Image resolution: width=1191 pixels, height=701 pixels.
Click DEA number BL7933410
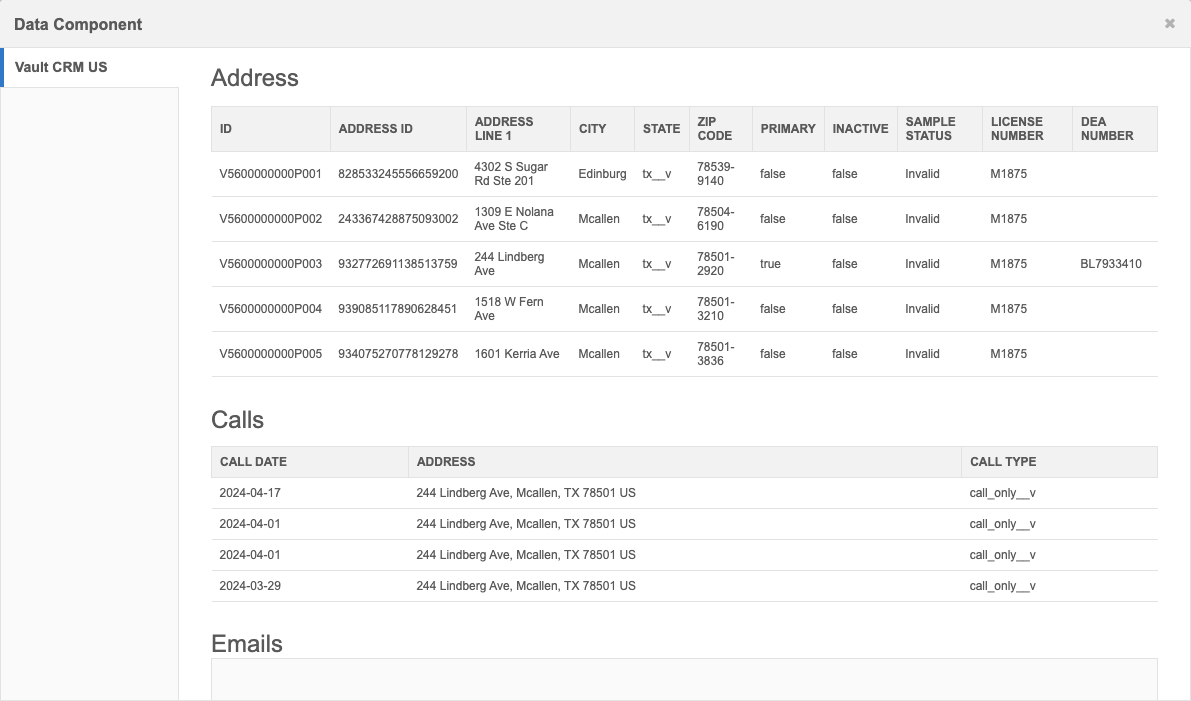tap(1110, 264)
